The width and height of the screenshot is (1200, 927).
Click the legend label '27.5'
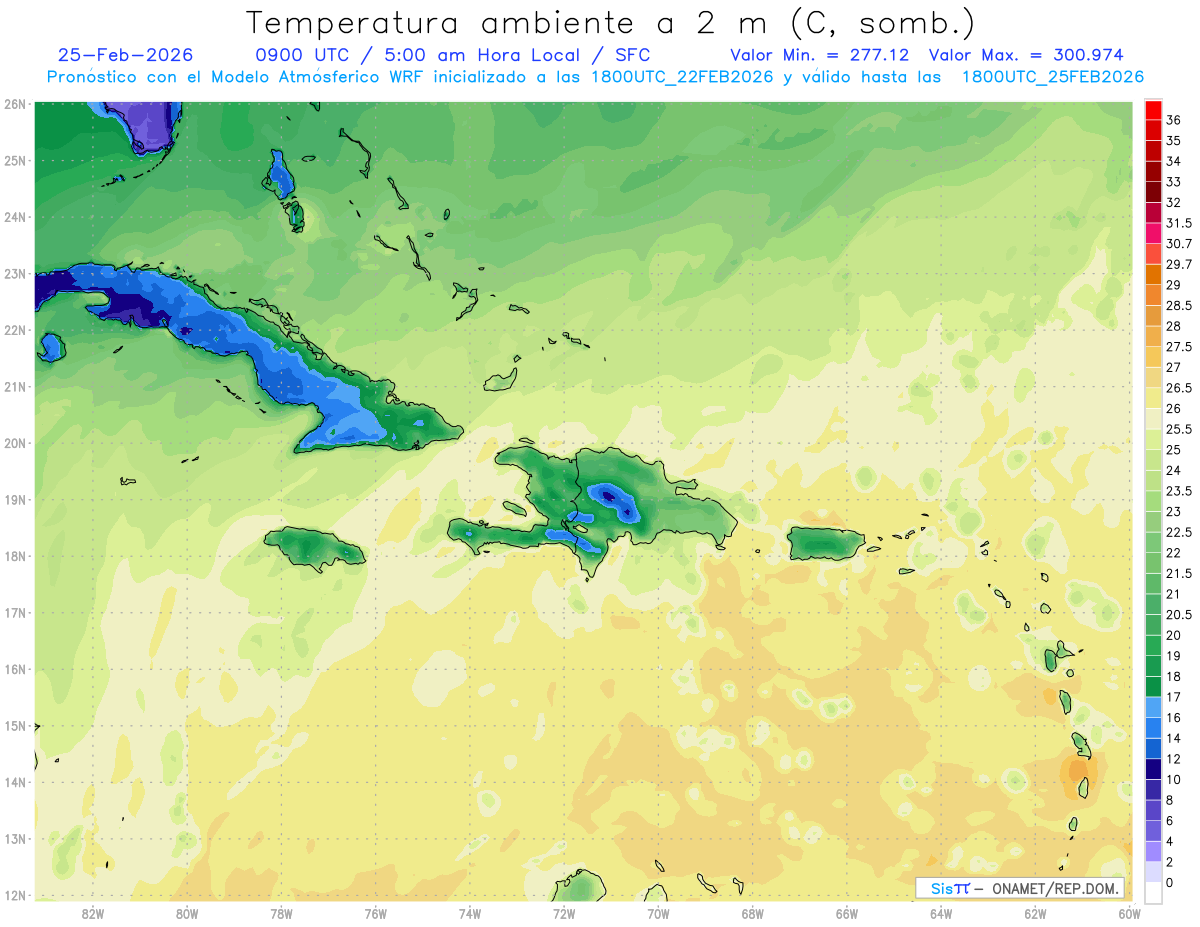(1179, 347)
